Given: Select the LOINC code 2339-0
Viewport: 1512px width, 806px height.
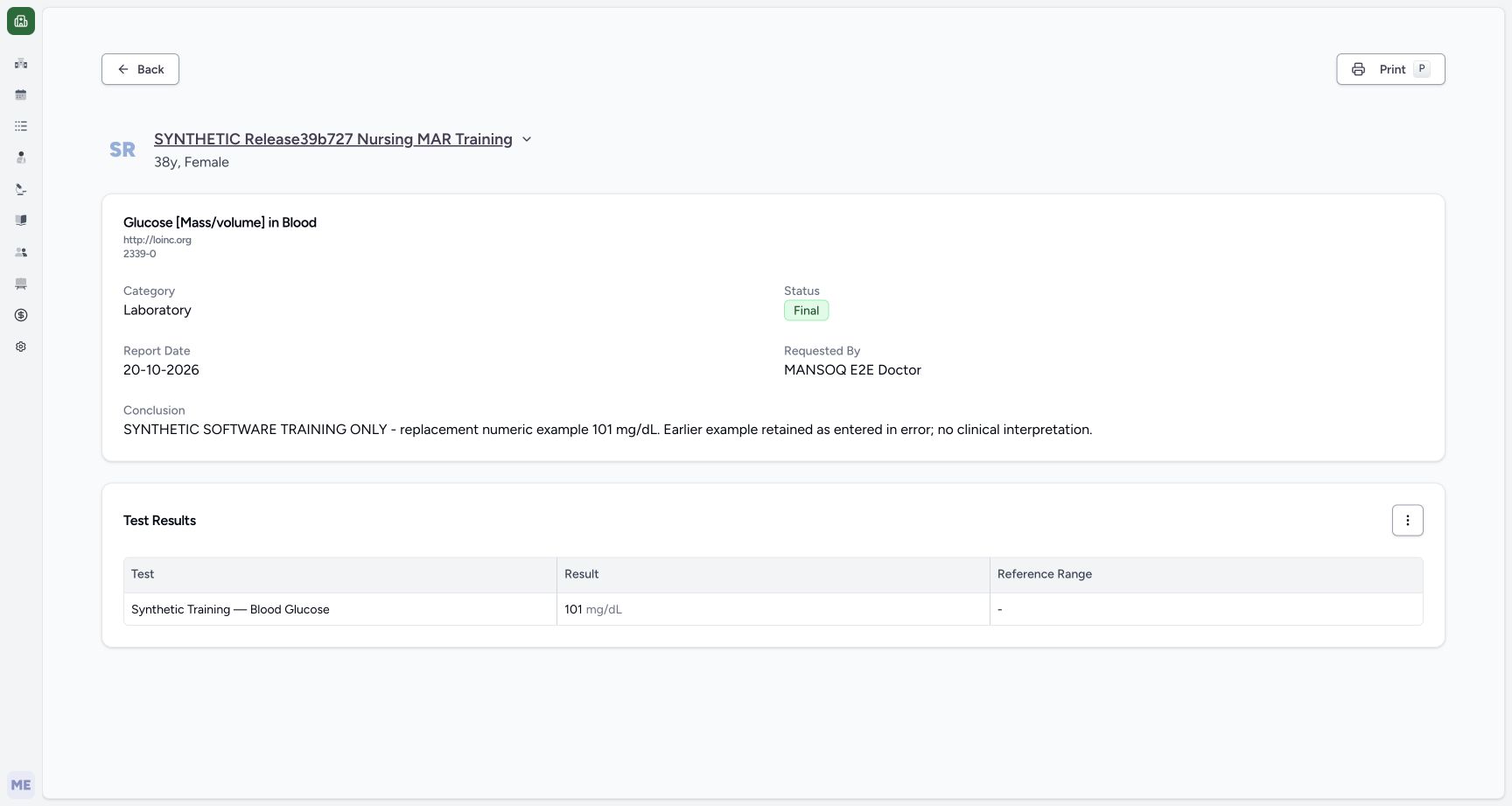Looking at the screenshot, I should pos(140,254).
